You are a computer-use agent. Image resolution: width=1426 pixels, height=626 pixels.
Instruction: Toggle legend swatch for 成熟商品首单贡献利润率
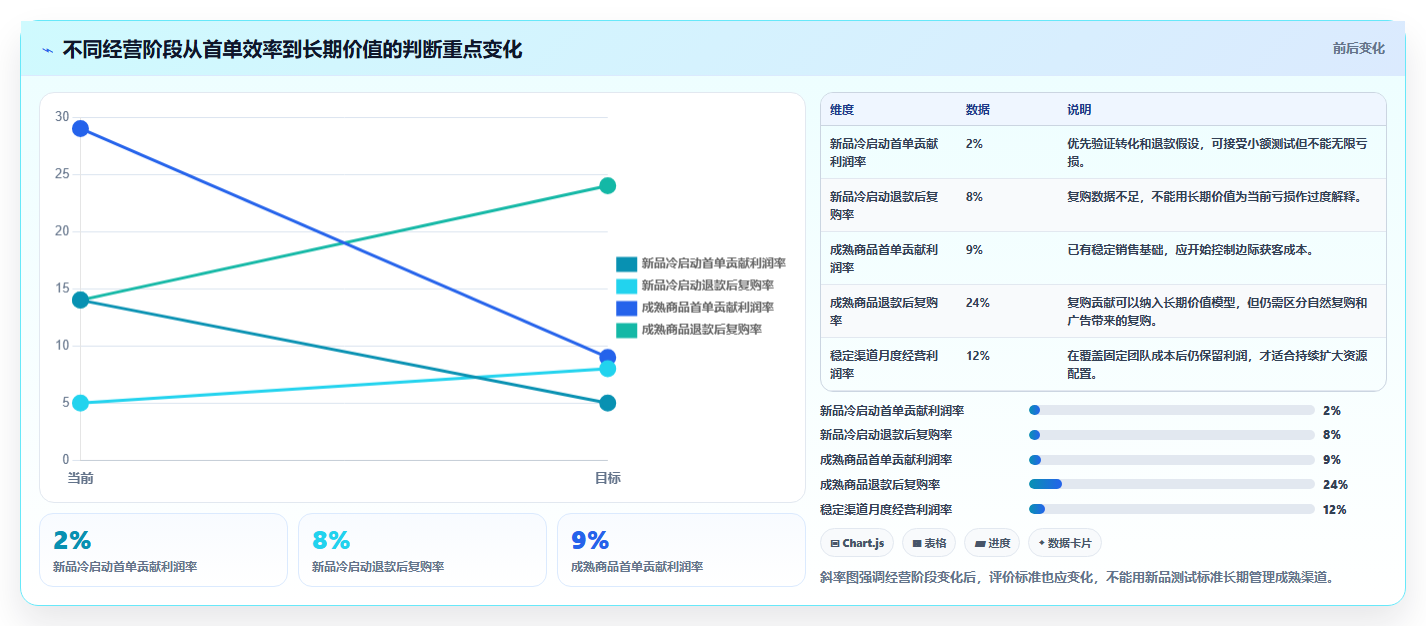626,308
